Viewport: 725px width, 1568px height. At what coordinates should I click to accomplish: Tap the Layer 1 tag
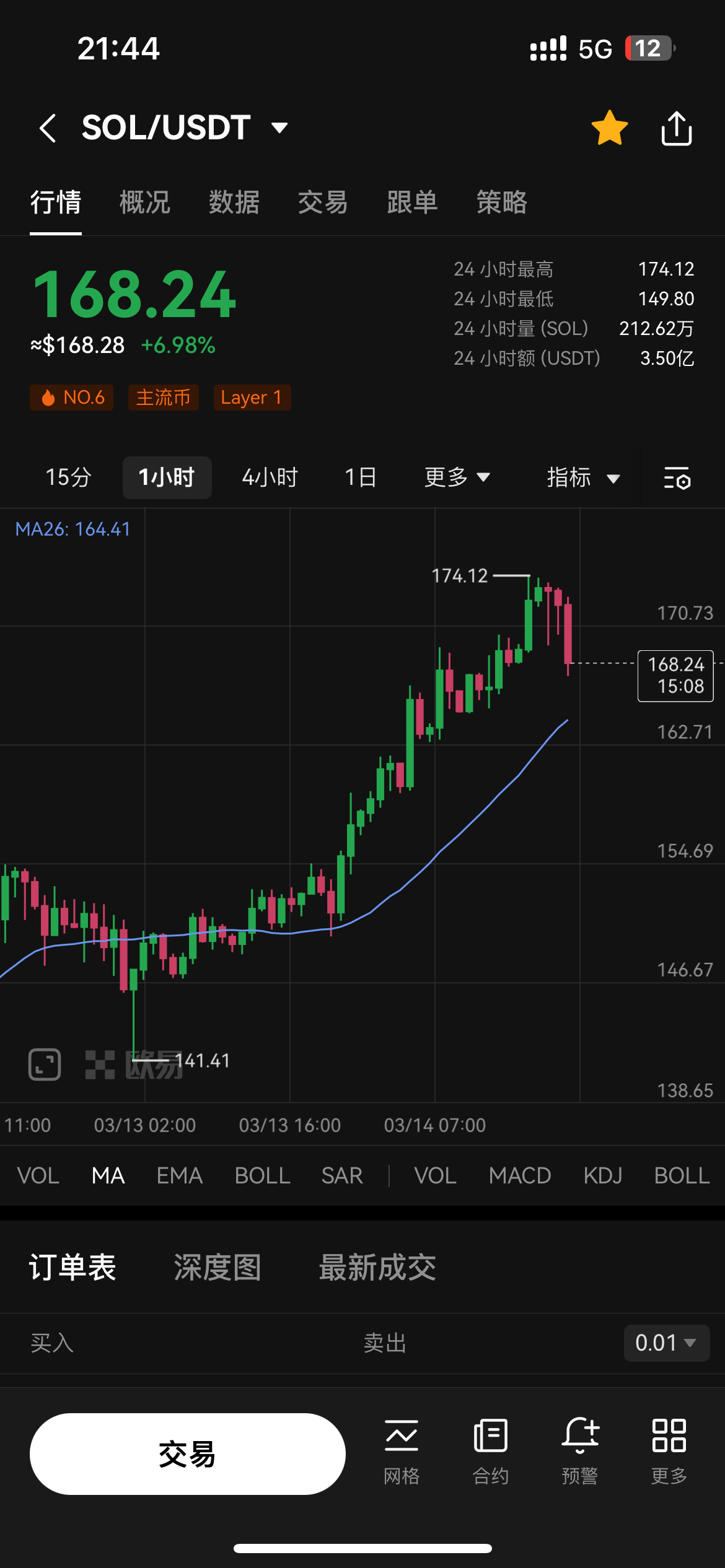click(252, 398)
